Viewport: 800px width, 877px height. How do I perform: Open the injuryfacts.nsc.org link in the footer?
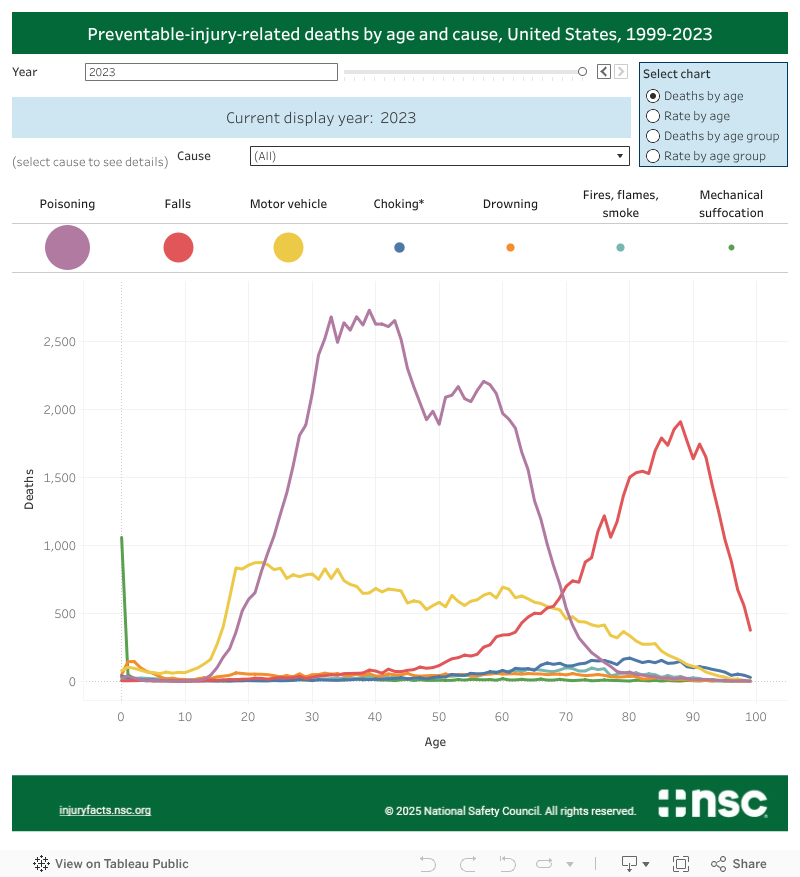coord(104,810)
